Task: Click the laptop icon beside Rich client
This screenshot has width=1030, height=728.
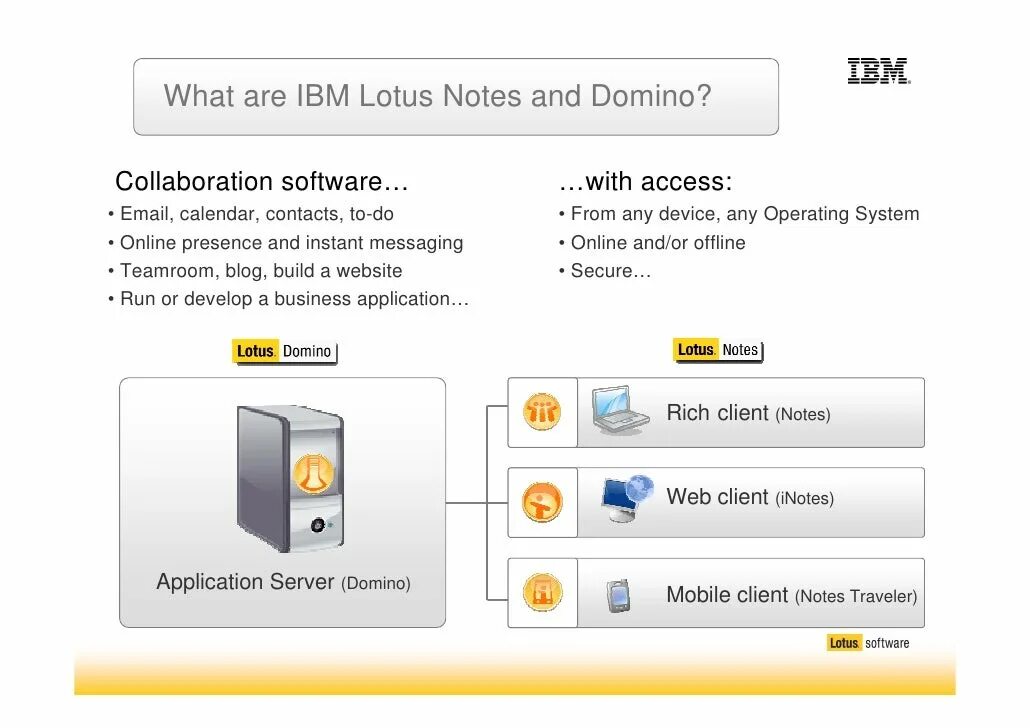Action: (619, 411)
